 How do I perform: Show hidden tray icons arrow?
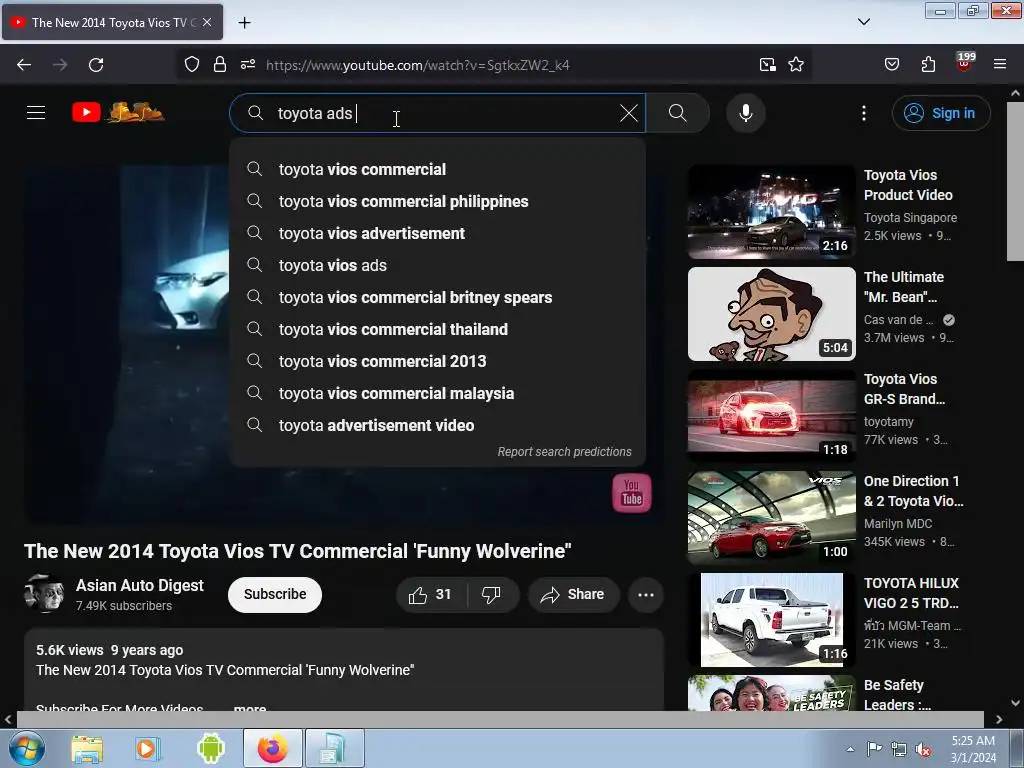coord(850,749)
